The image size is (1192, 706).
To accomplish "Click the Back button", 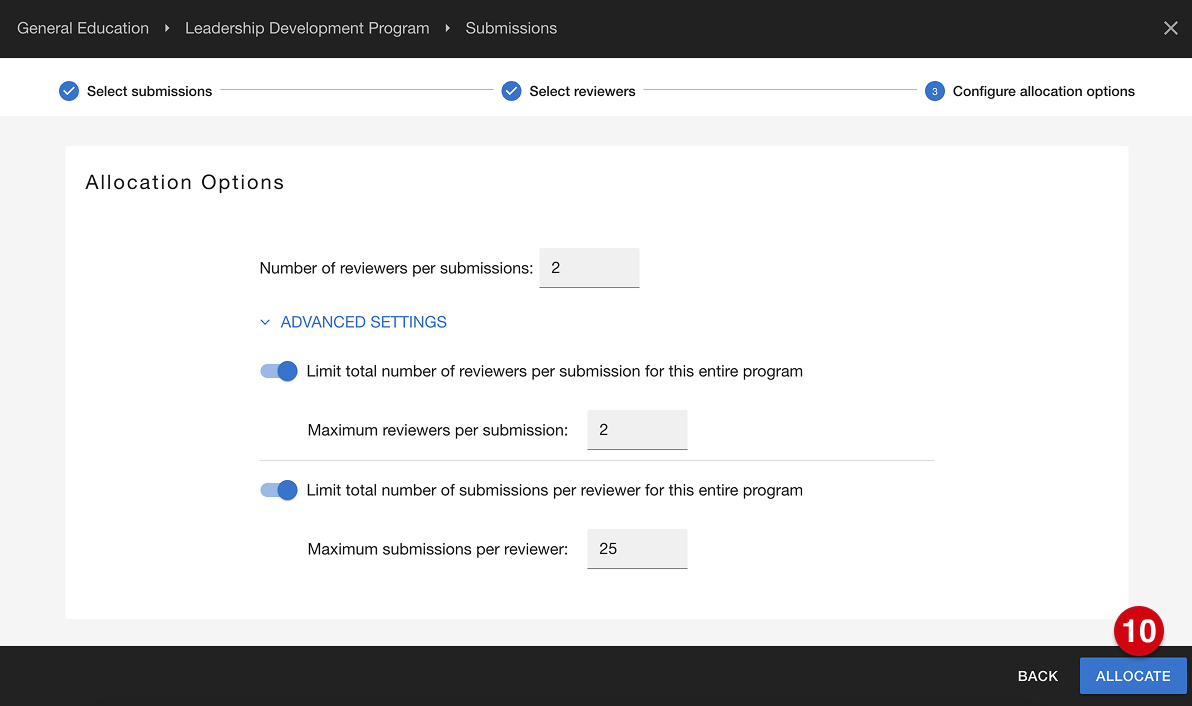I will pyautogui.click(x=1038, y=676).
